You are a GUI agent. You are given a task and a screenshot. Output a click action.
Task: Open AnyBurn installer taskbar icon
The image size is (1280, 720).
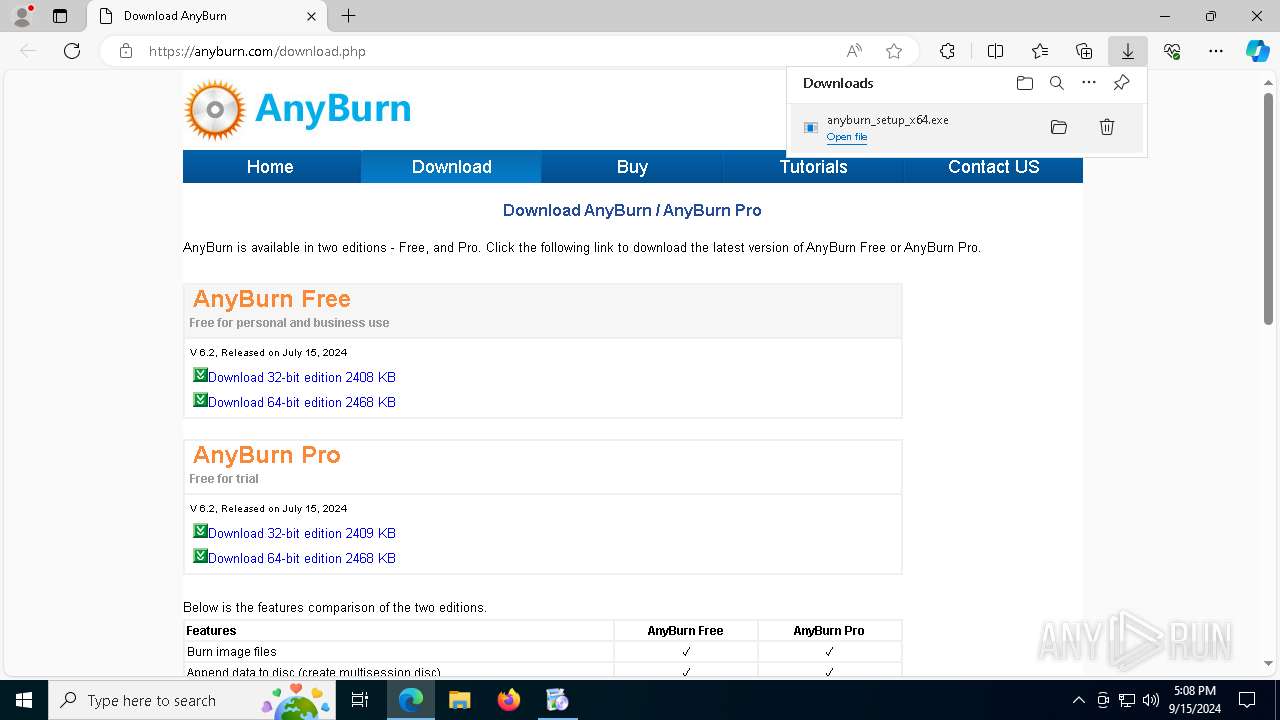click(x=558, y=700)
